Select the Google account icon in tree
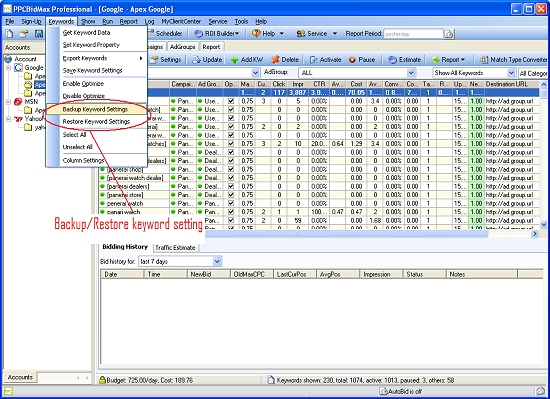The image size is (550, 399). click(x=19, y=67)
